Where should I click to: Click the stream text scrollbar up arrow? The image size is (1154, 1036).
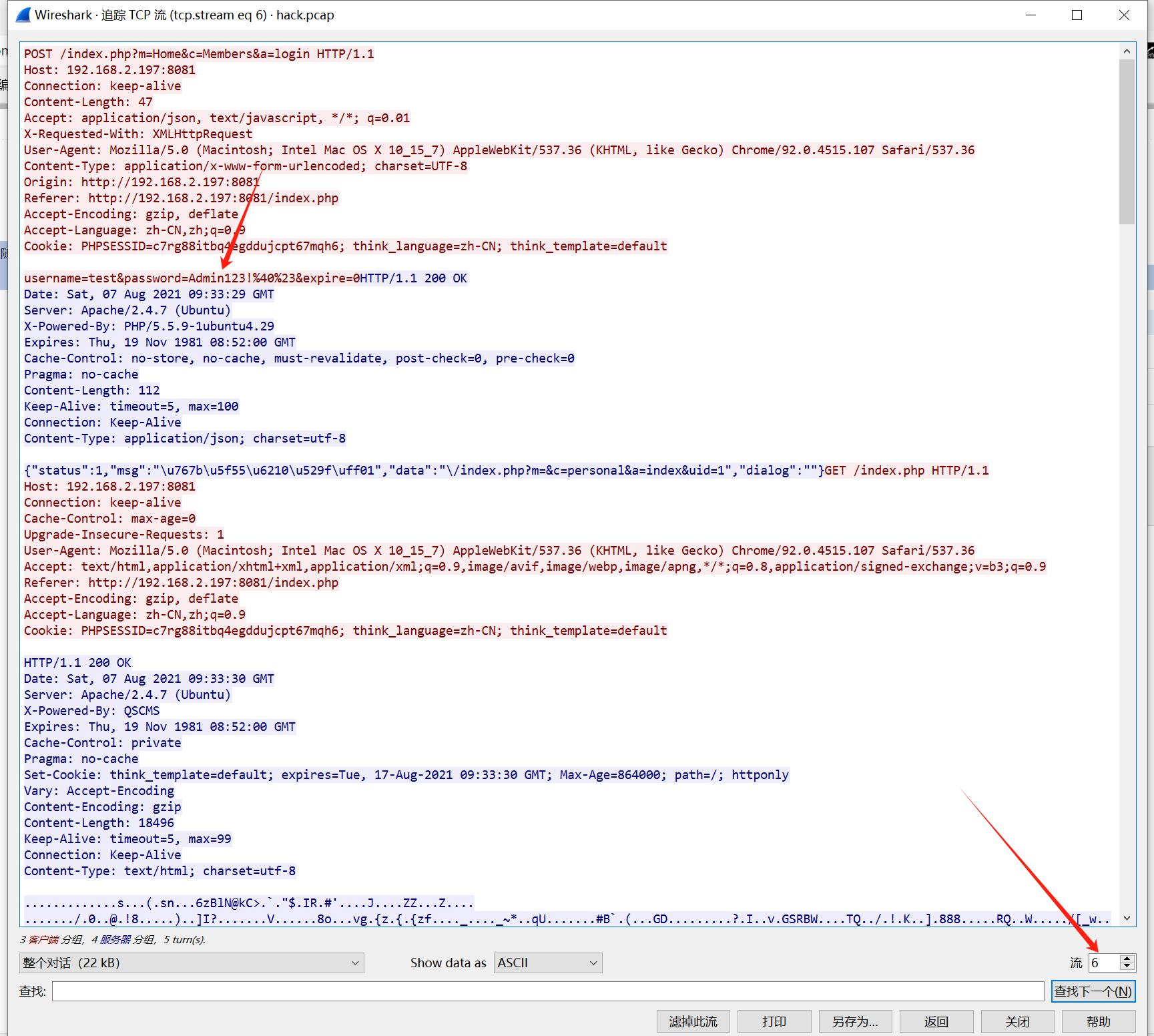(x=1127, y=51)
